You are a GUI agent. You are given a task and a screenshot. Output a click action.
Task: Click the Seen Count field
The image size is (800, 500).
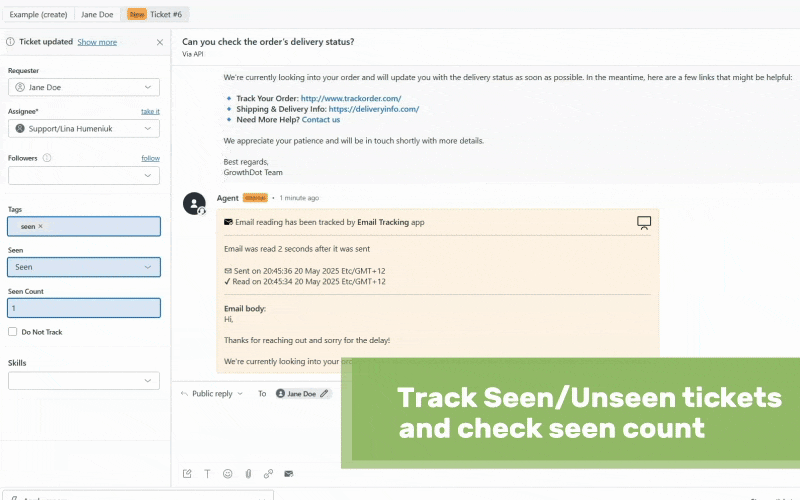(x=84, y=308)
